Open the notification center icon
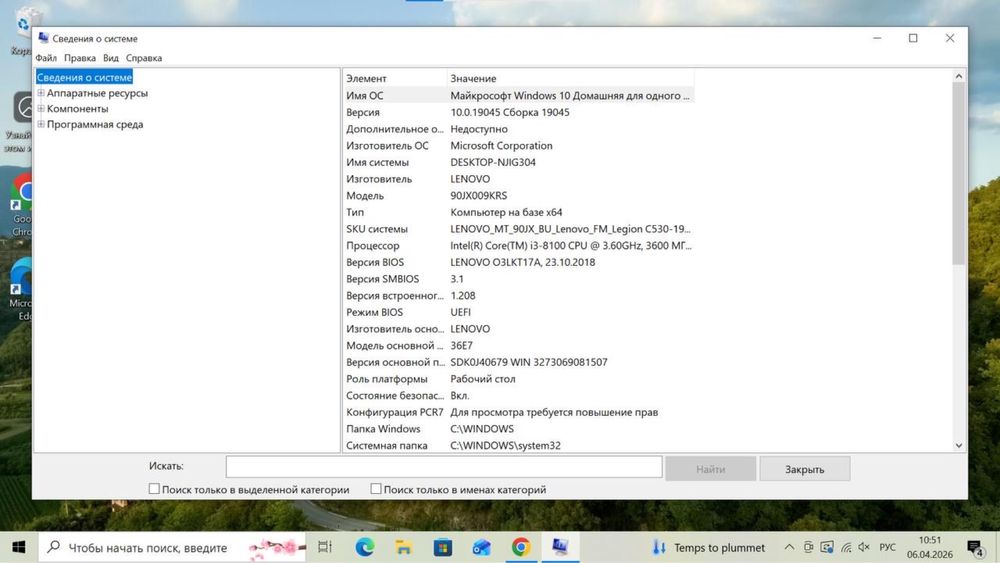Viewport: 1000px width, 563px height. 975,548
